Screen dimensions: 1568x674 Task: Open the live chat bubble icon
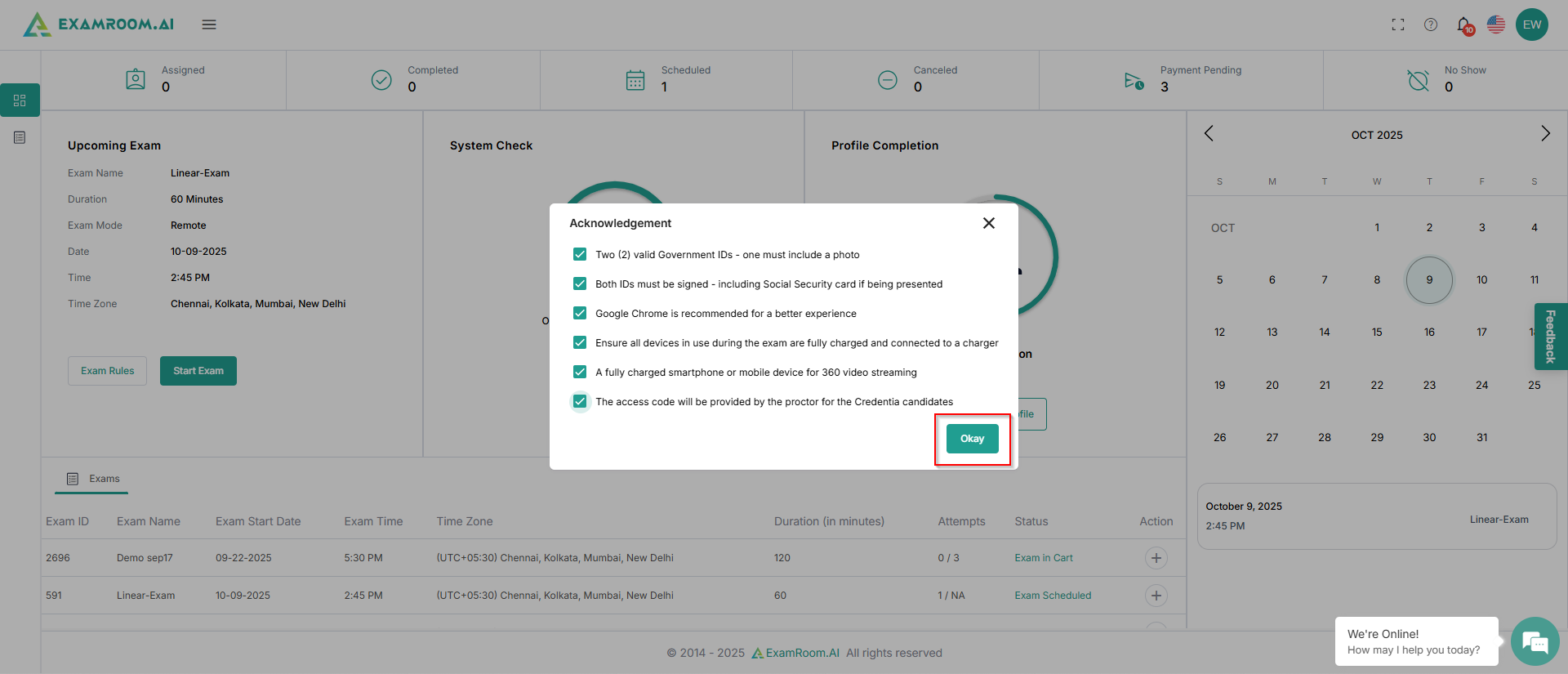pos(1535,641)
